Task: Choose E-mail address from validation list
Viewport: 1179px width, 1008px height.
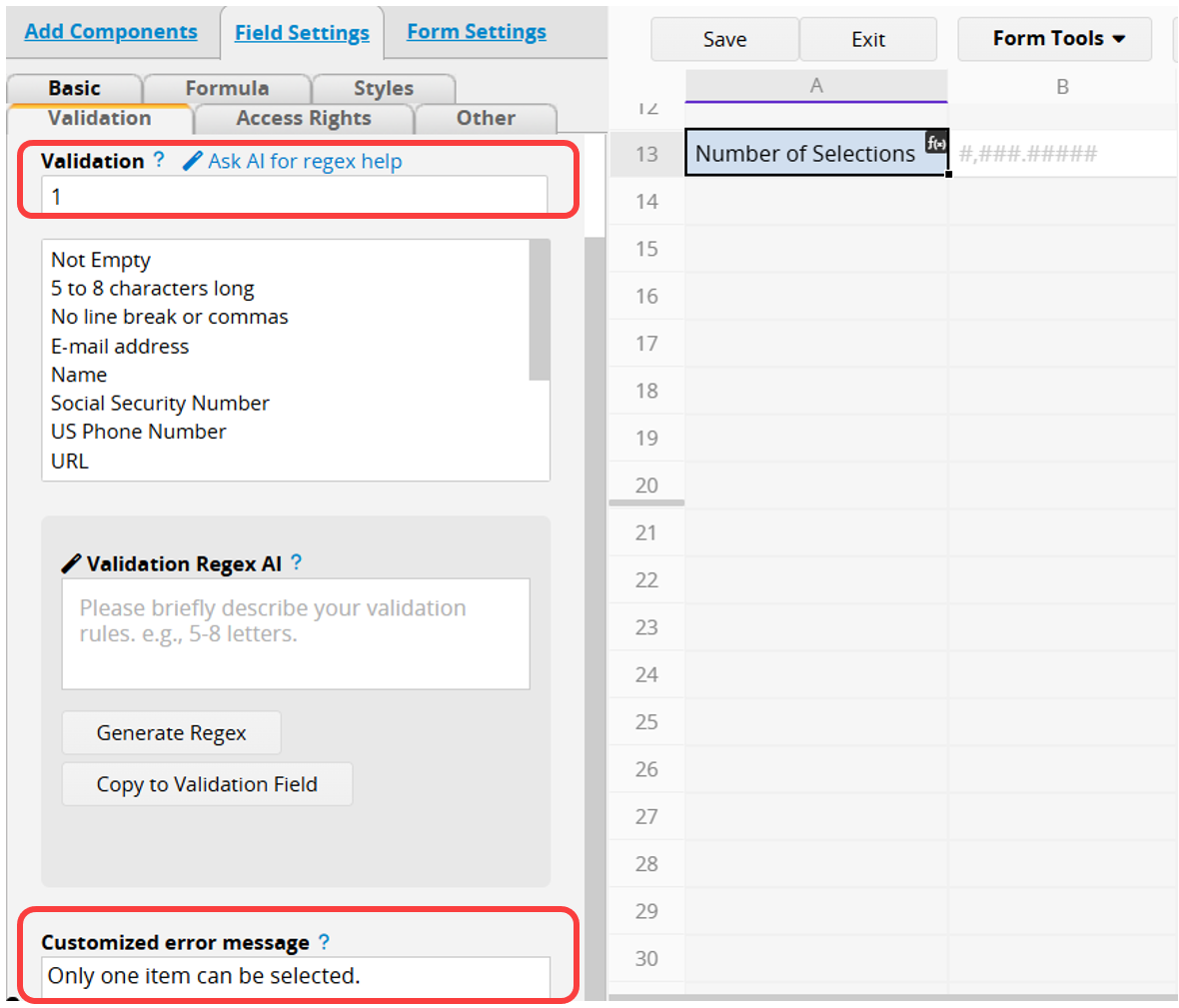Action: (x=120, y=347)
